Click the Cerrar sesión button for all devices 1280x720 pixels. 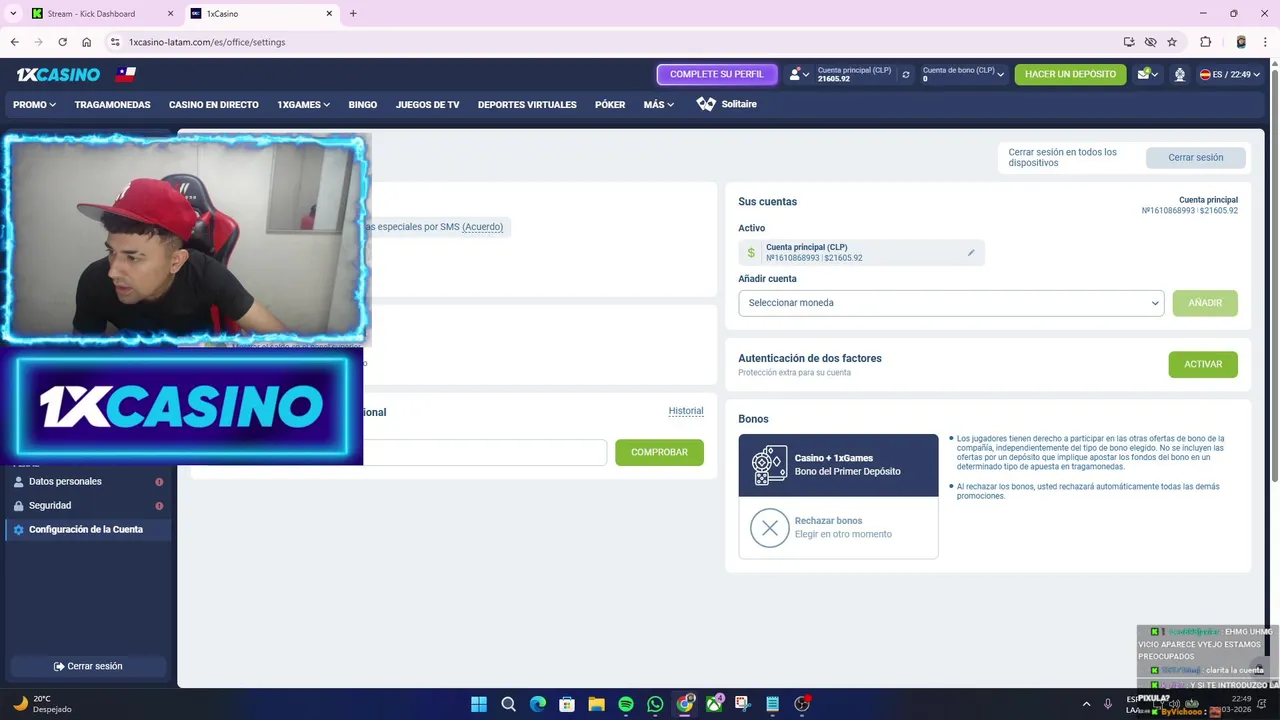pyautogui.click(x=1195, y=157)
